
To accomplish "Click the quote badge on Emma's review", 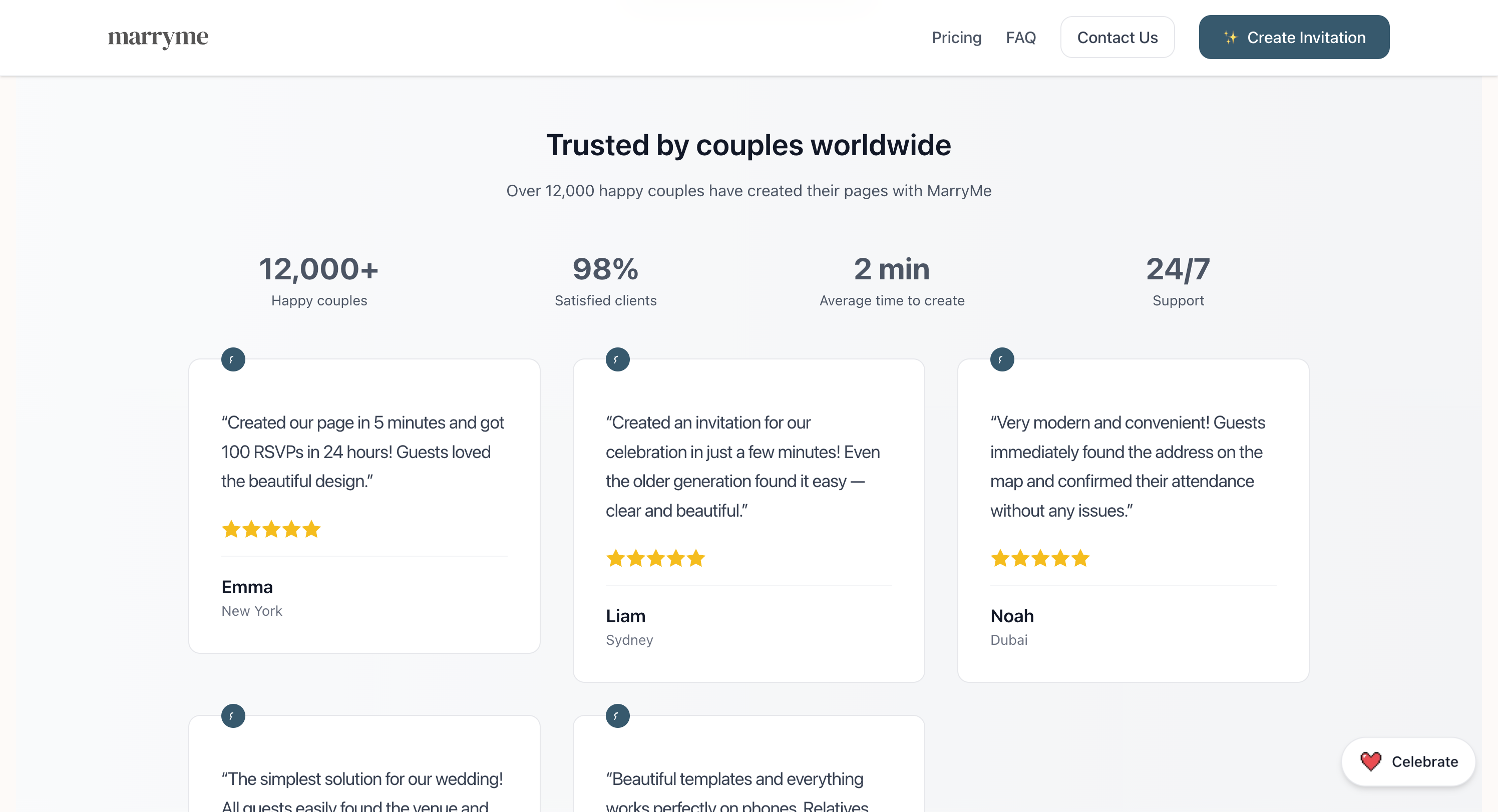I will tap(233, 359).
